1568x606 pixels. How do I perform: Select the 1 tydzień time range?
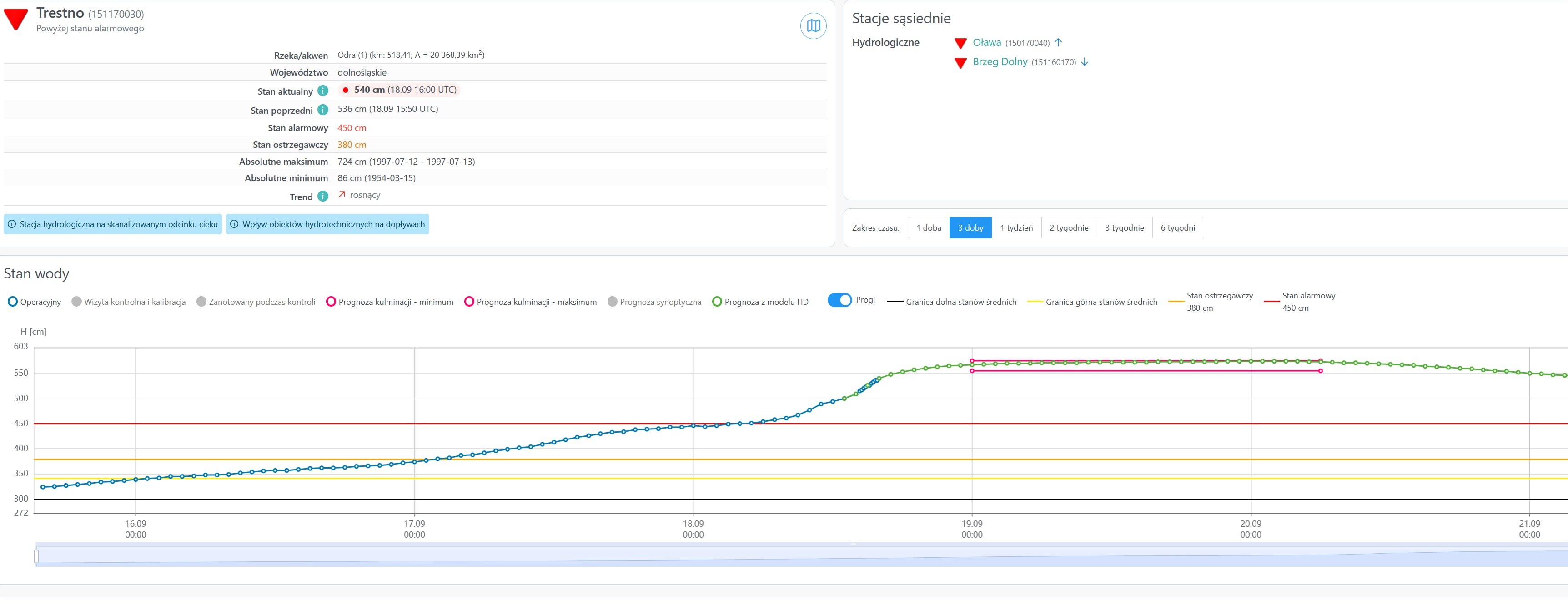(1016, 228)
